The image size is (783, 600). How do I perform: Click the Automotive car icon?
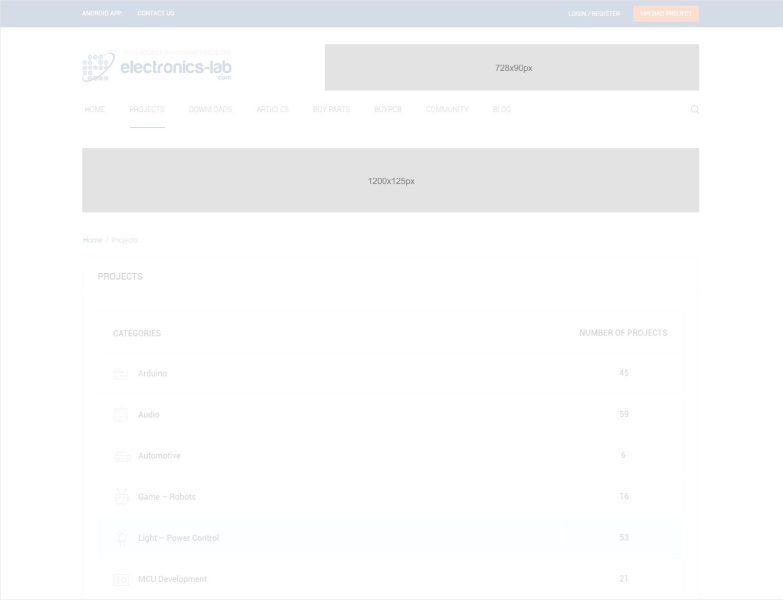tap(121, 456)
